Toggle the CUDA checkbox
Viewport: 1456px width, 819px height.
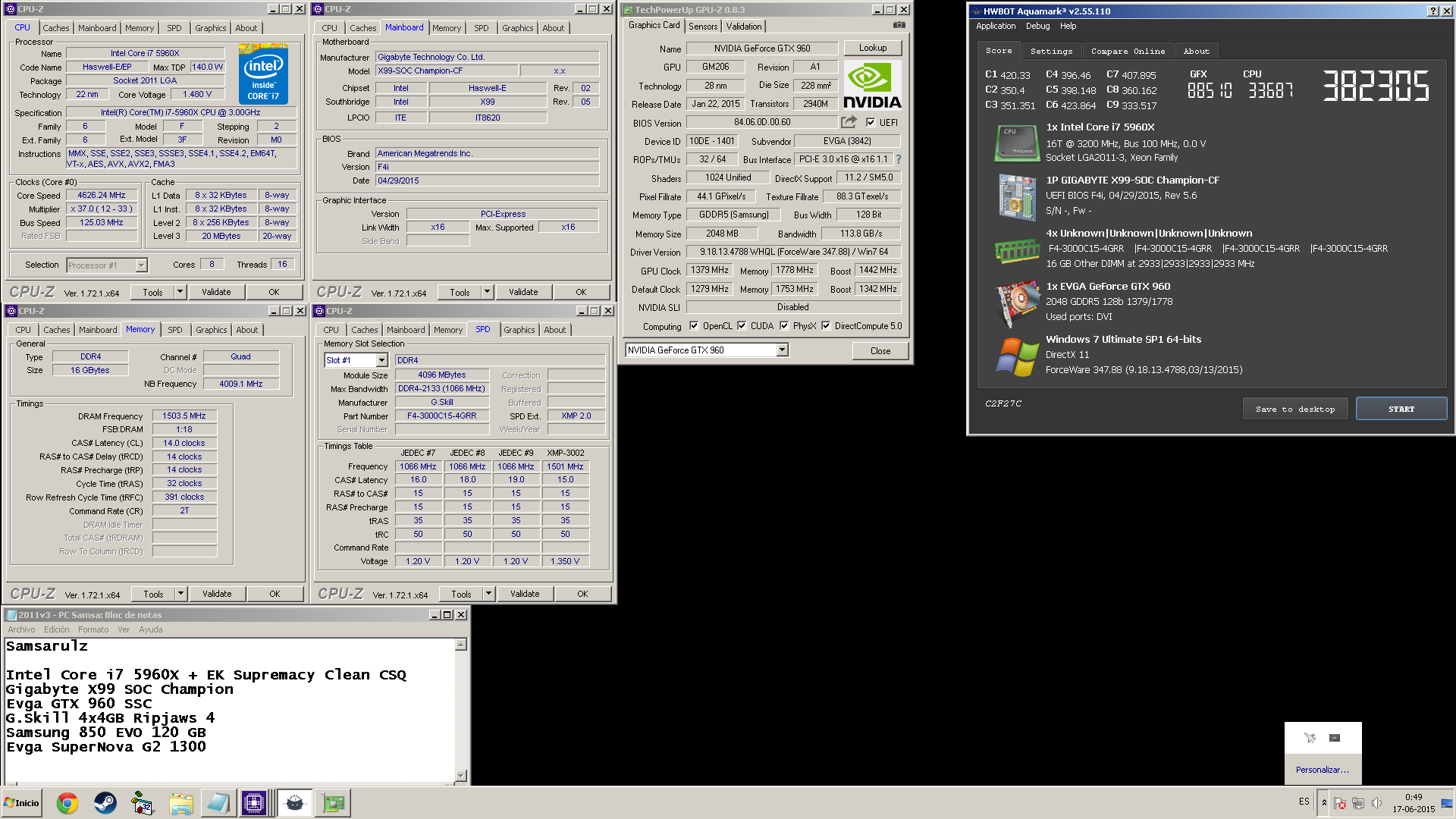pos(742,326)
